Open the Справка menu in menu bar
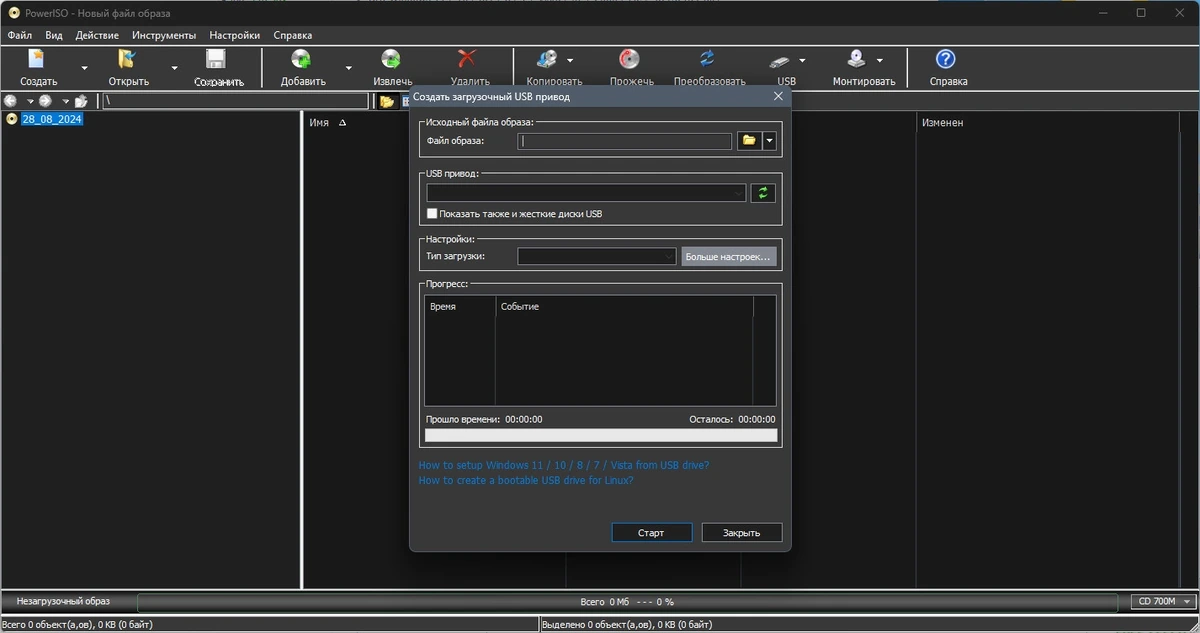This screenshot has height=633, width=1200. (x=291, y=35)
